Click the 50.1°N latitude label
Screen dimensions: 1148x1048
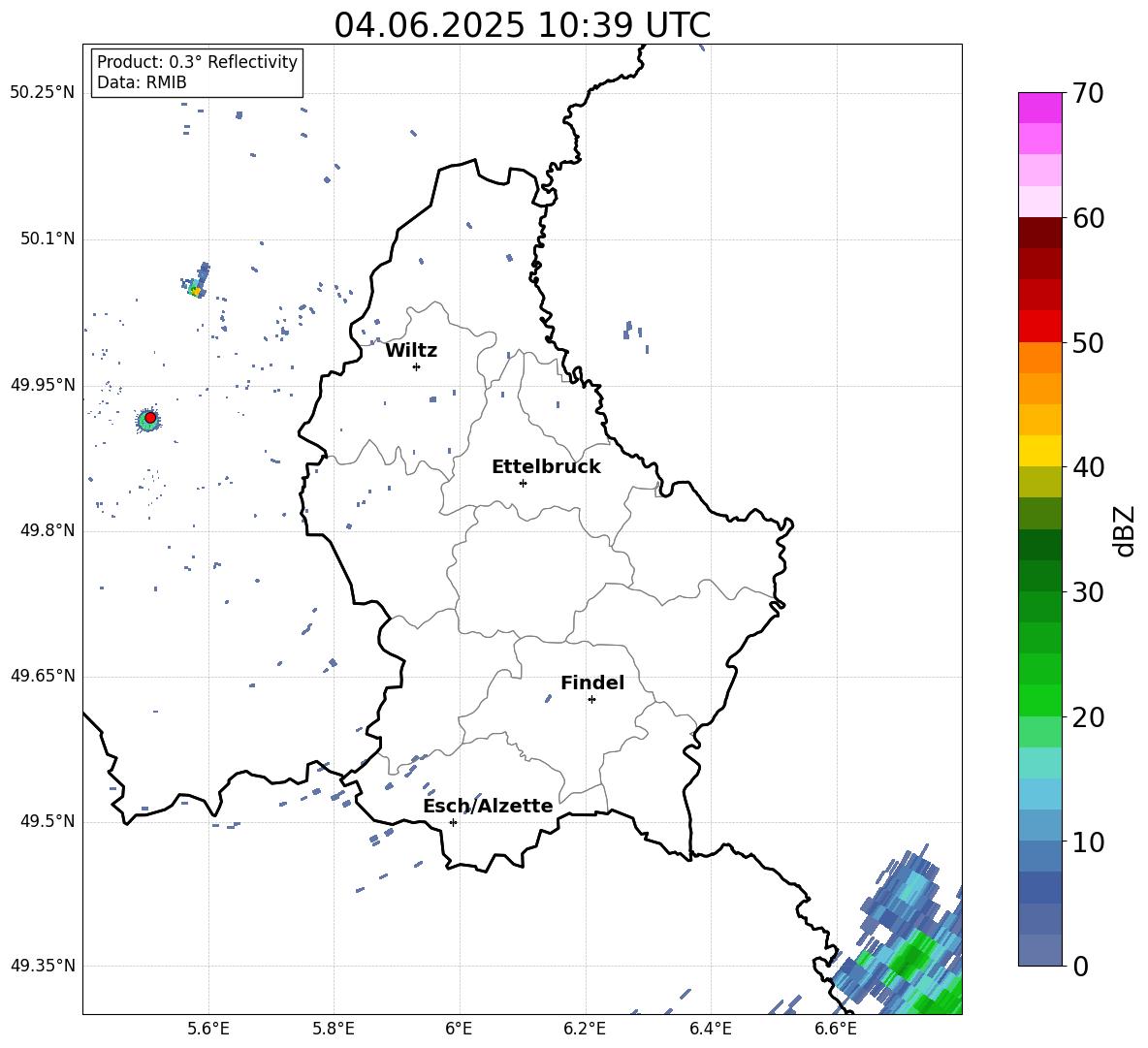47,239
